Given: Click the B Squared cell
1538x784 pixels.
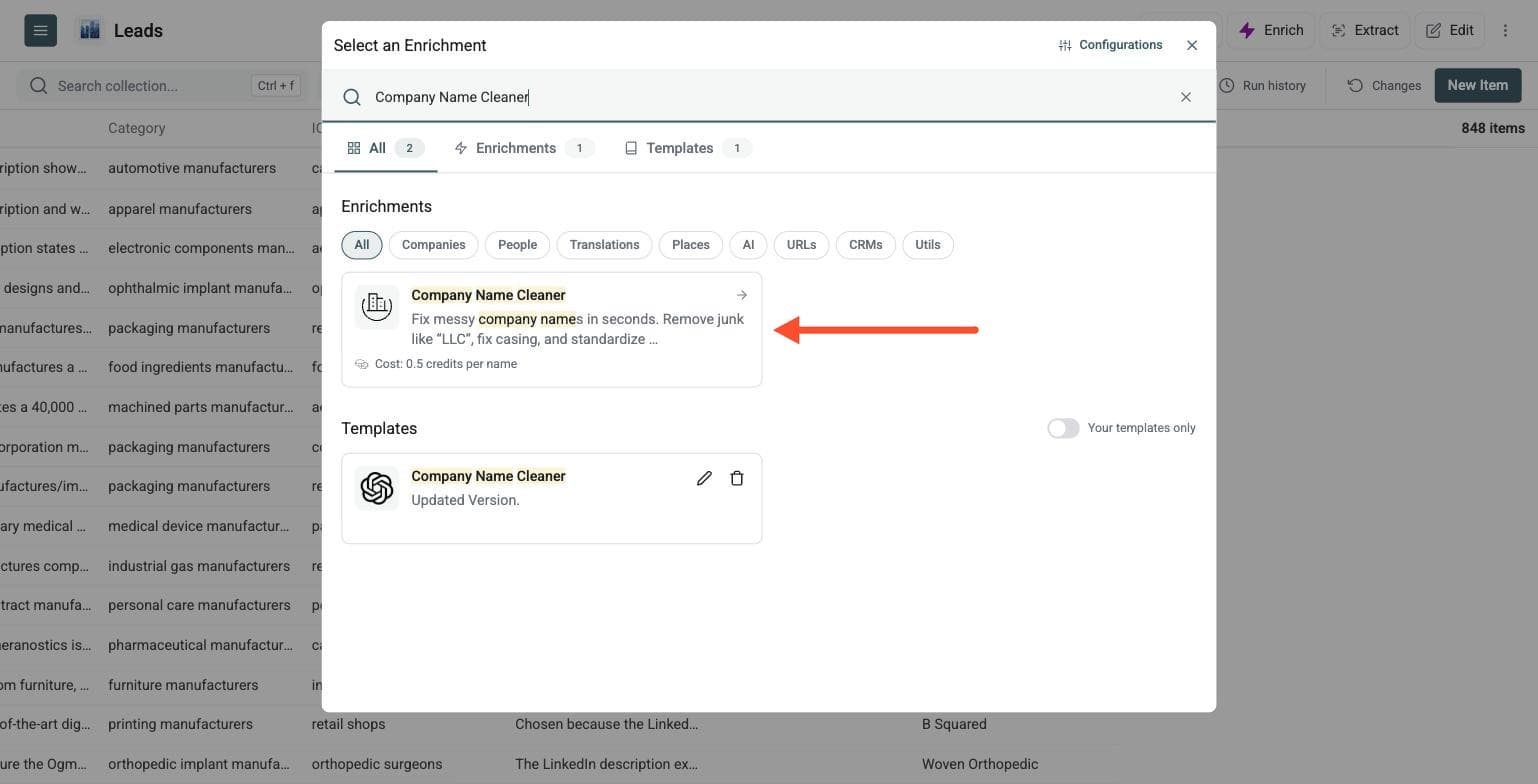Looking at the screenshot, I should [954, 724].
